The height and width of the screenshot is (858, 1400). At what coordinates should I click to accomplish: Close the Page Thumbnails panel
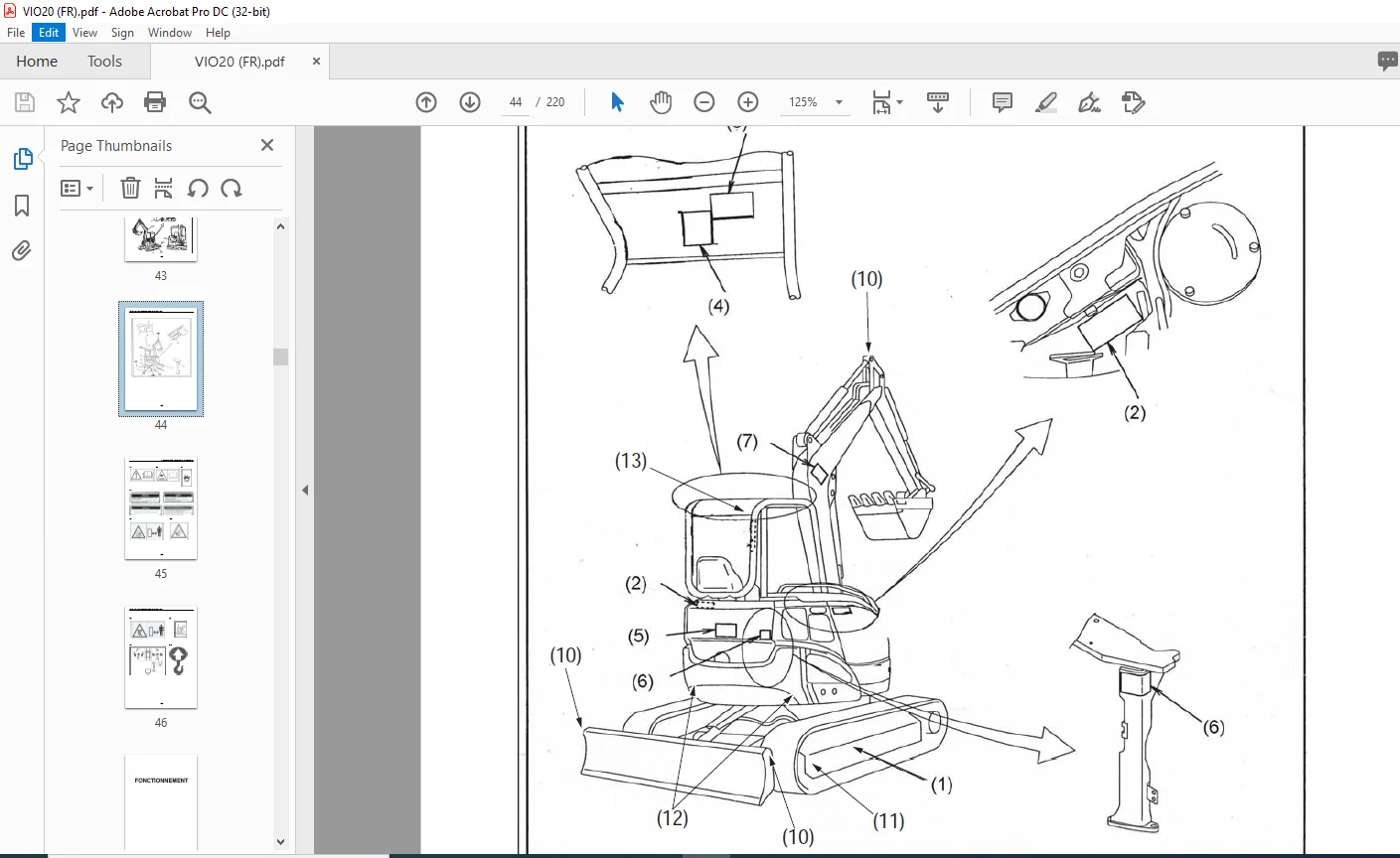(x=267, y=145)
